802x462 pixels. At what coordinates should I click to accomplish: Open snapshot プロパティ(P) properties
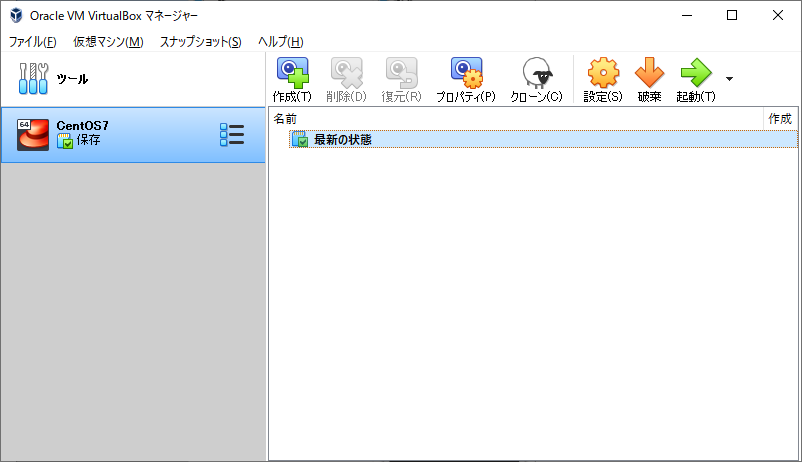coord(466,79)
